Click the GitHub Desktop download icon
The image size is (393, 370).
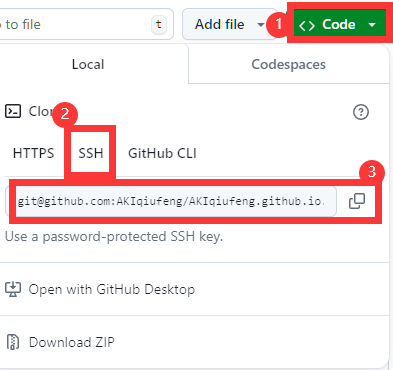[x=13, y=289]
